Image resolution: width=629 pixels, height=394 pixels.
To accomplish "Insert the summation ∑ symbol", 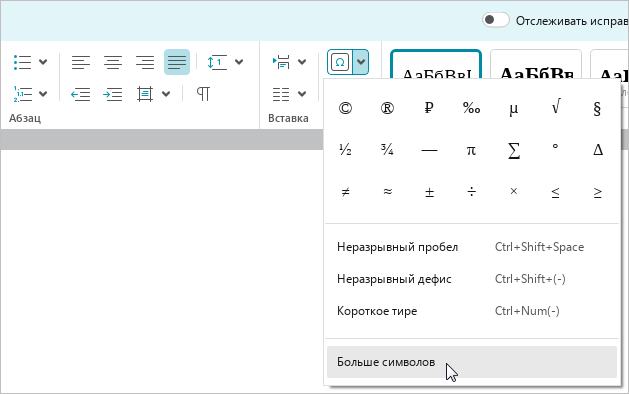I will 513,150.
